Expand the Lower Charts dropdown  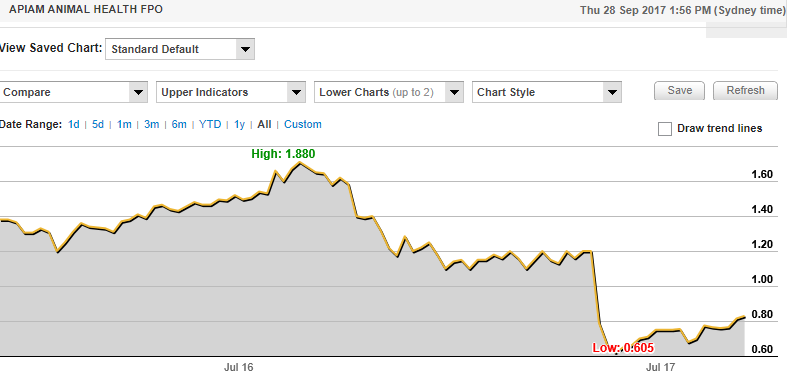tap(388, 92)
